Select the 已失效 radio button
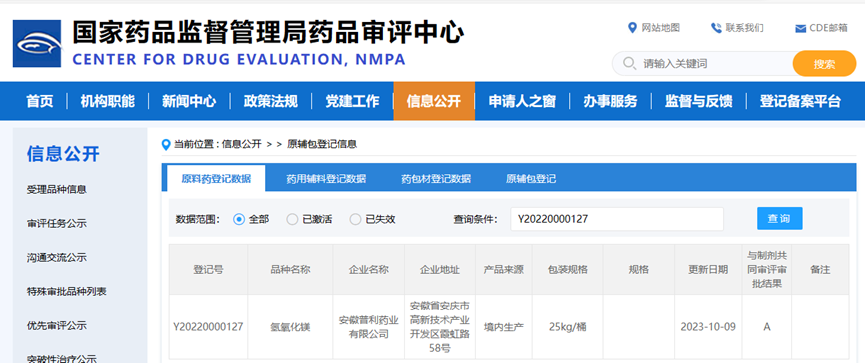Image resolution: width=865 pixels, height=363 pixels. tap(355, 219)
